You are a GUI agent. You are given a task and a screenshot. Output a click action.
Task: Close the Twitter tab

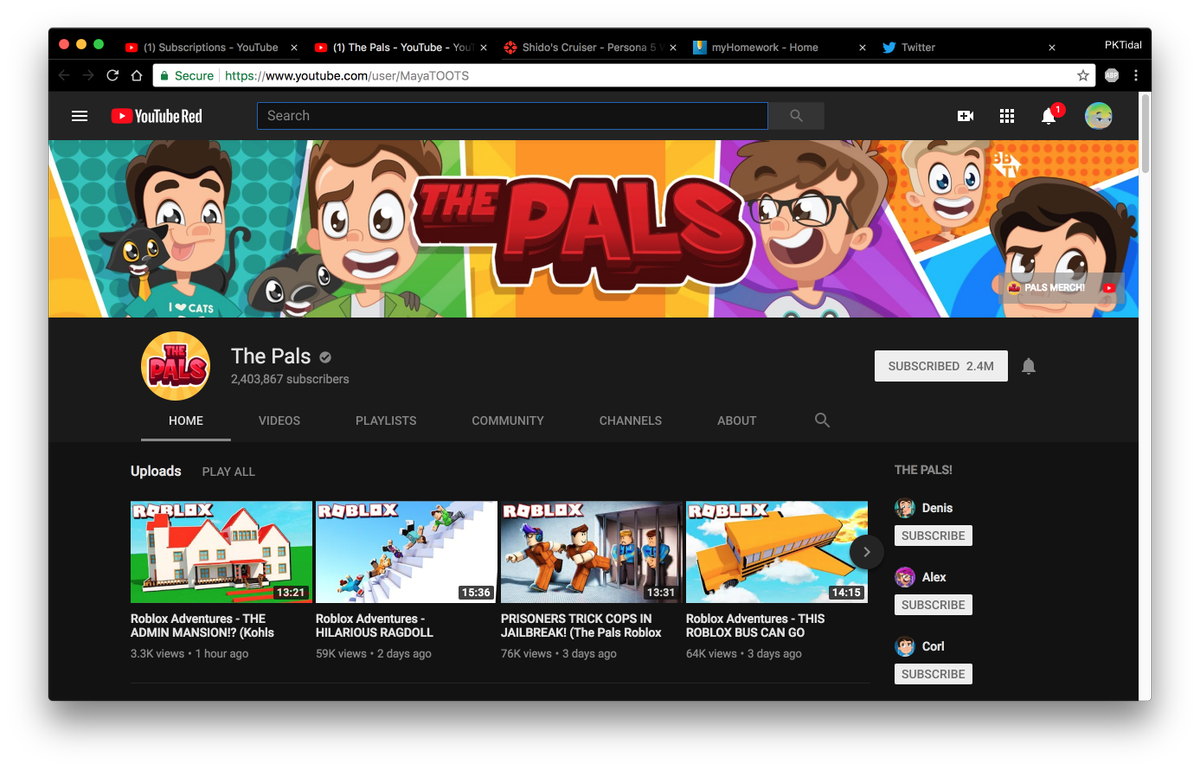coord(1051,47)
